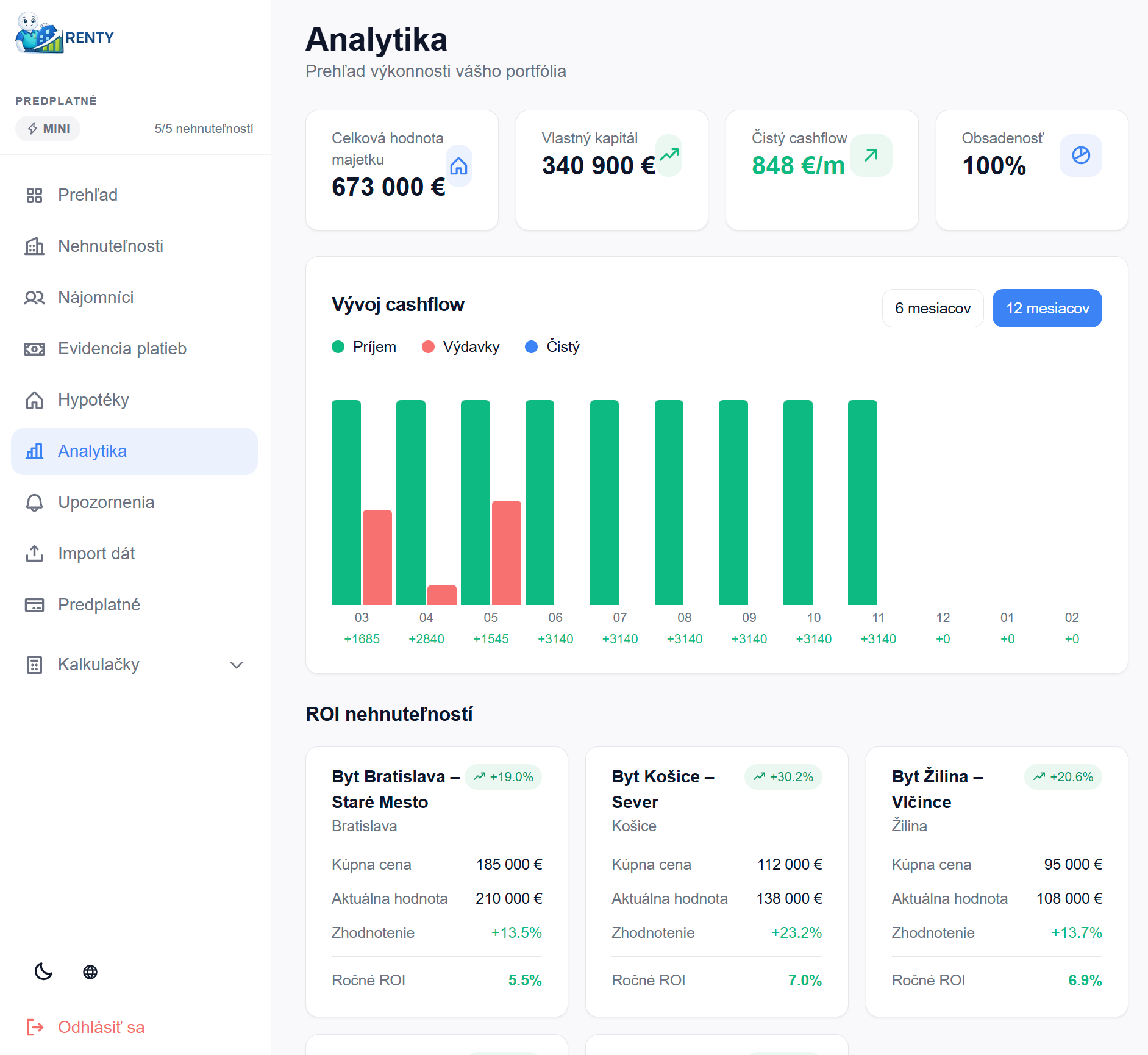Image resolution: width=1148 pixels, height=1055 pixels.
Task: Toggle dark mode with the moon icon
Action: (x=43, y=972)
